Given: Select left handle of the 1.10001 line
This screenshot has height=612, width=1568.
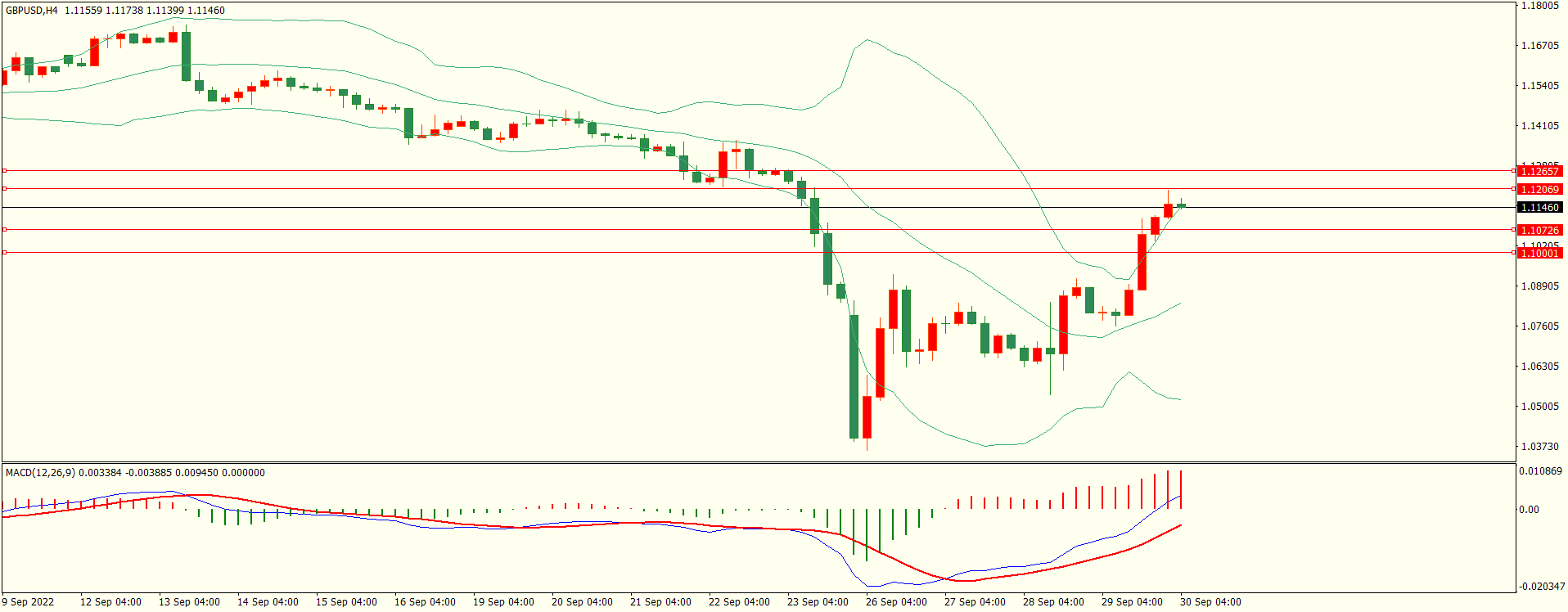Looking at the screenshot, I should (x=4, y=253).
